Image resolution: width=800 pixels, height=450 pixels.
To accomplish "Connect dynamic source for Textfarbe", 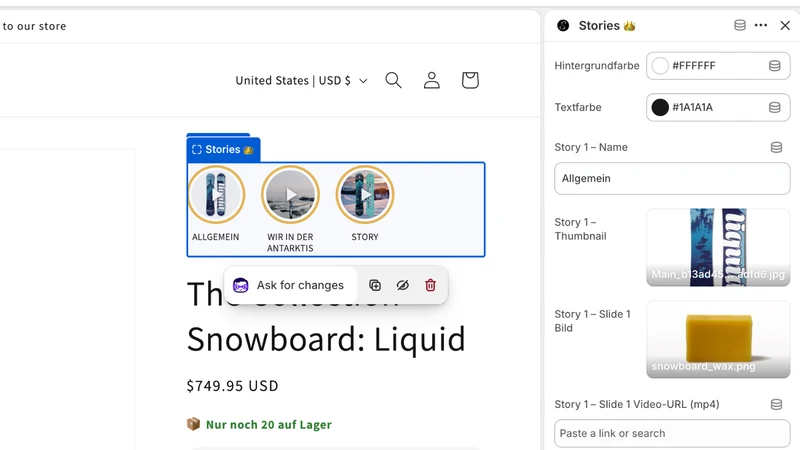I will pyautogui.click(x=774, y=107).
